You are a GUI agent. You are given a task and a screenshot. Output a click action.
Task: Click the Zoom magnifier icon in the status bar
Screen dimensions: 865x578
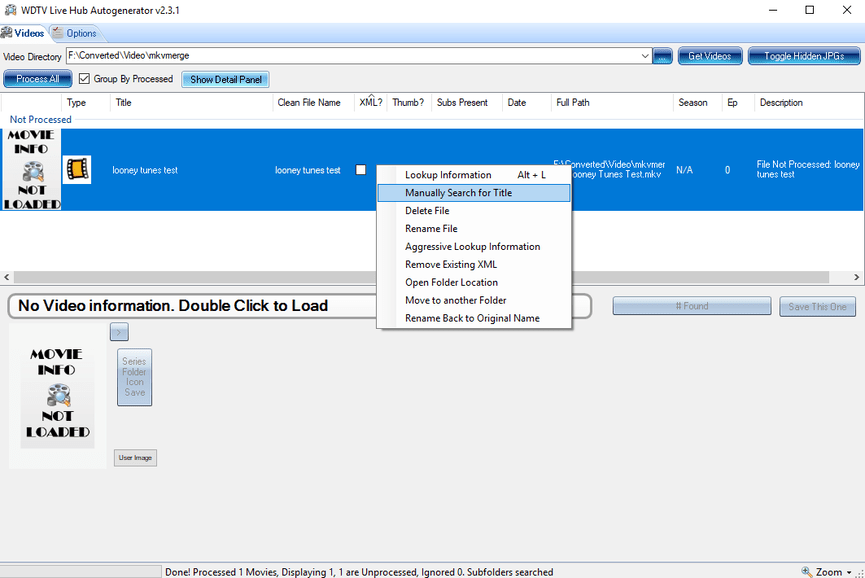(x=807, y=572)
